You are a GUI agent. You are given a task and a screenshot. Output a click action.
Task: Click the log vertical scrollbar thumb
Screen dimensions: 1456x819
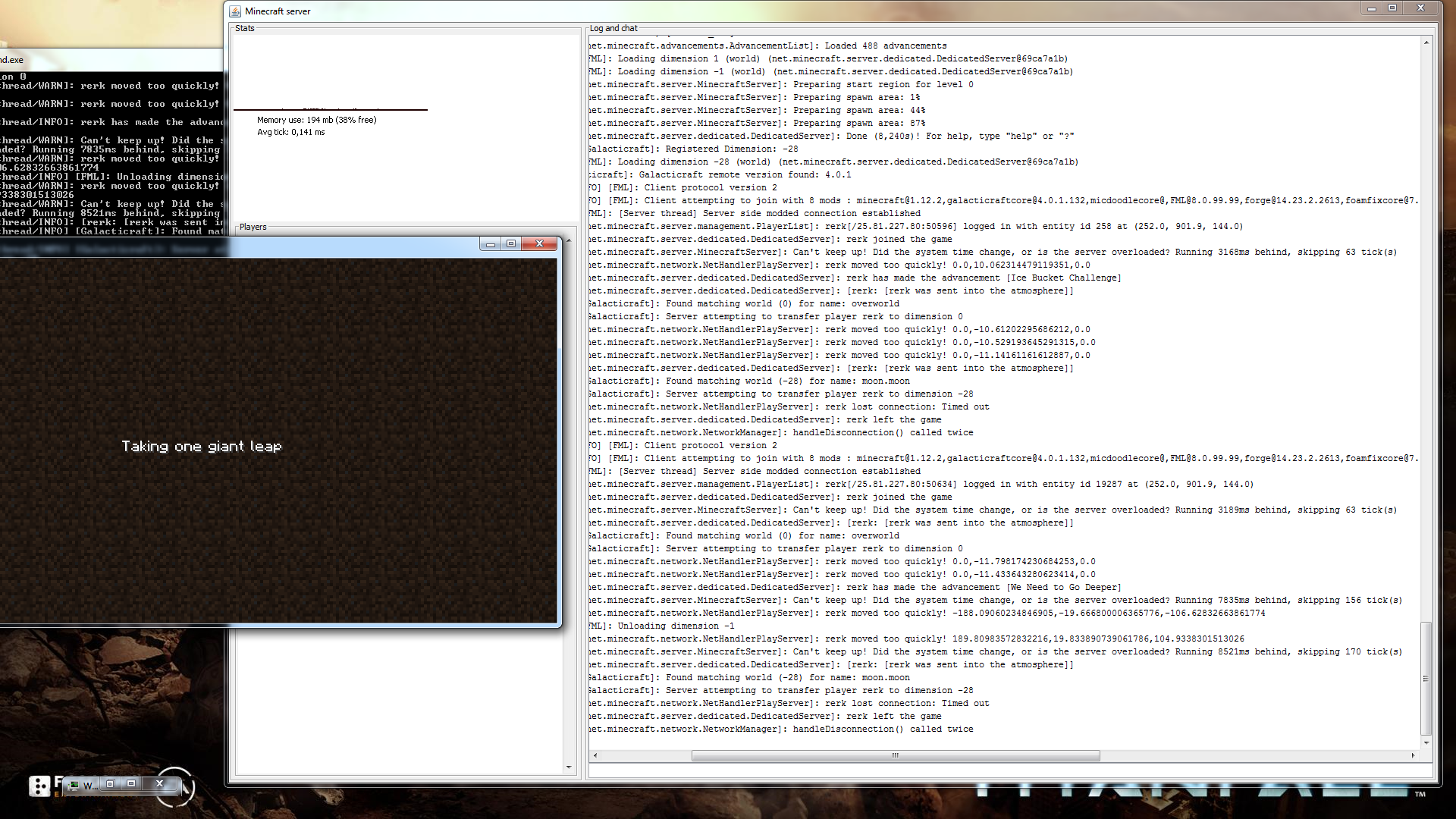(x=1426, y=679)
